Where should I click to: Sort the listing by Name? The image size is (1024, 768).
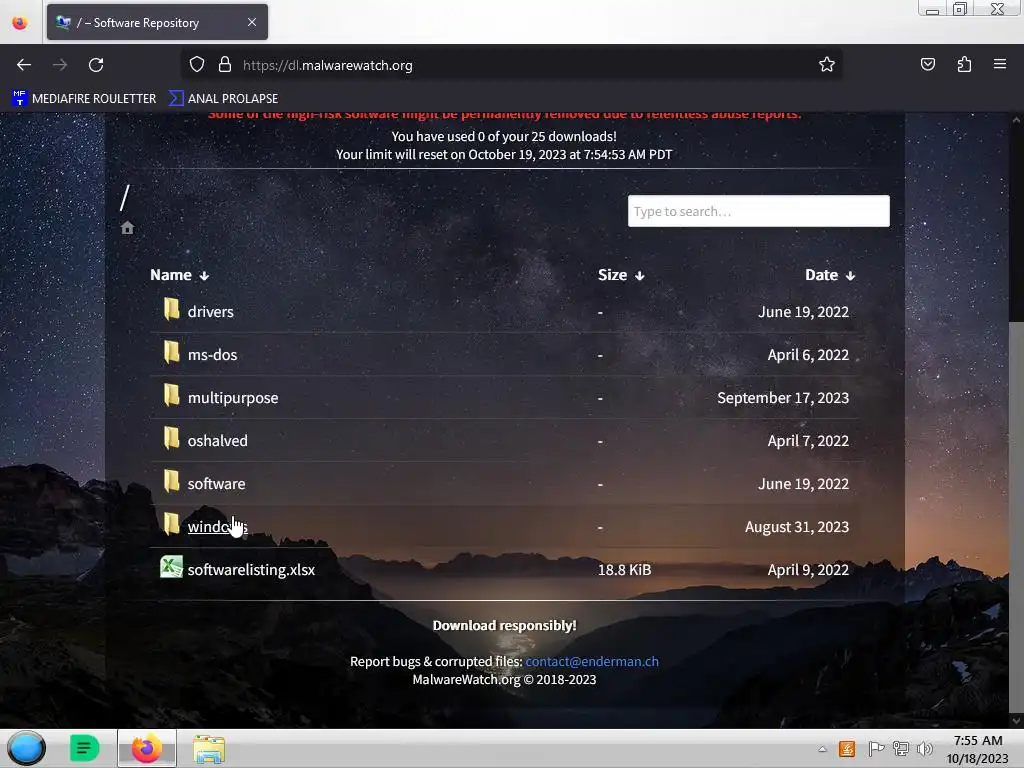pyautogui.click(x=180, y=275)
